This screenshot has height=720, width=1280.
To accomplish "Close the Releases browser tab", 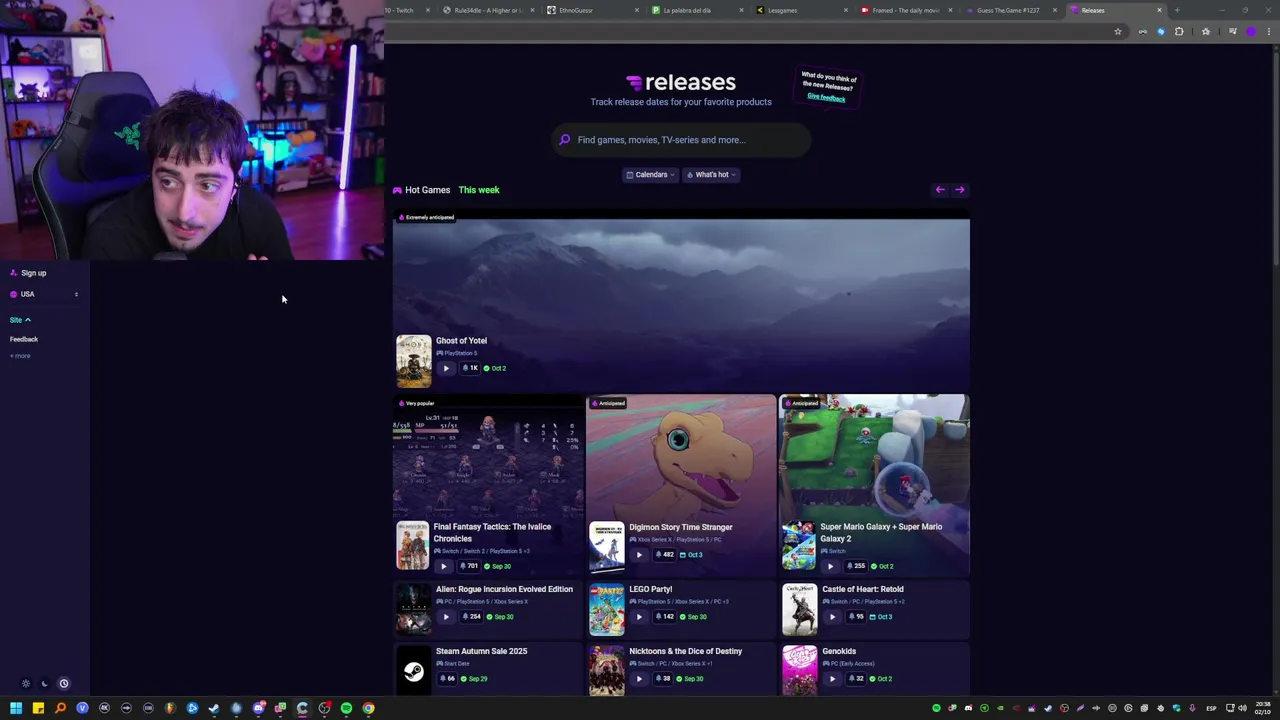I will click(x=1159, y=10).
